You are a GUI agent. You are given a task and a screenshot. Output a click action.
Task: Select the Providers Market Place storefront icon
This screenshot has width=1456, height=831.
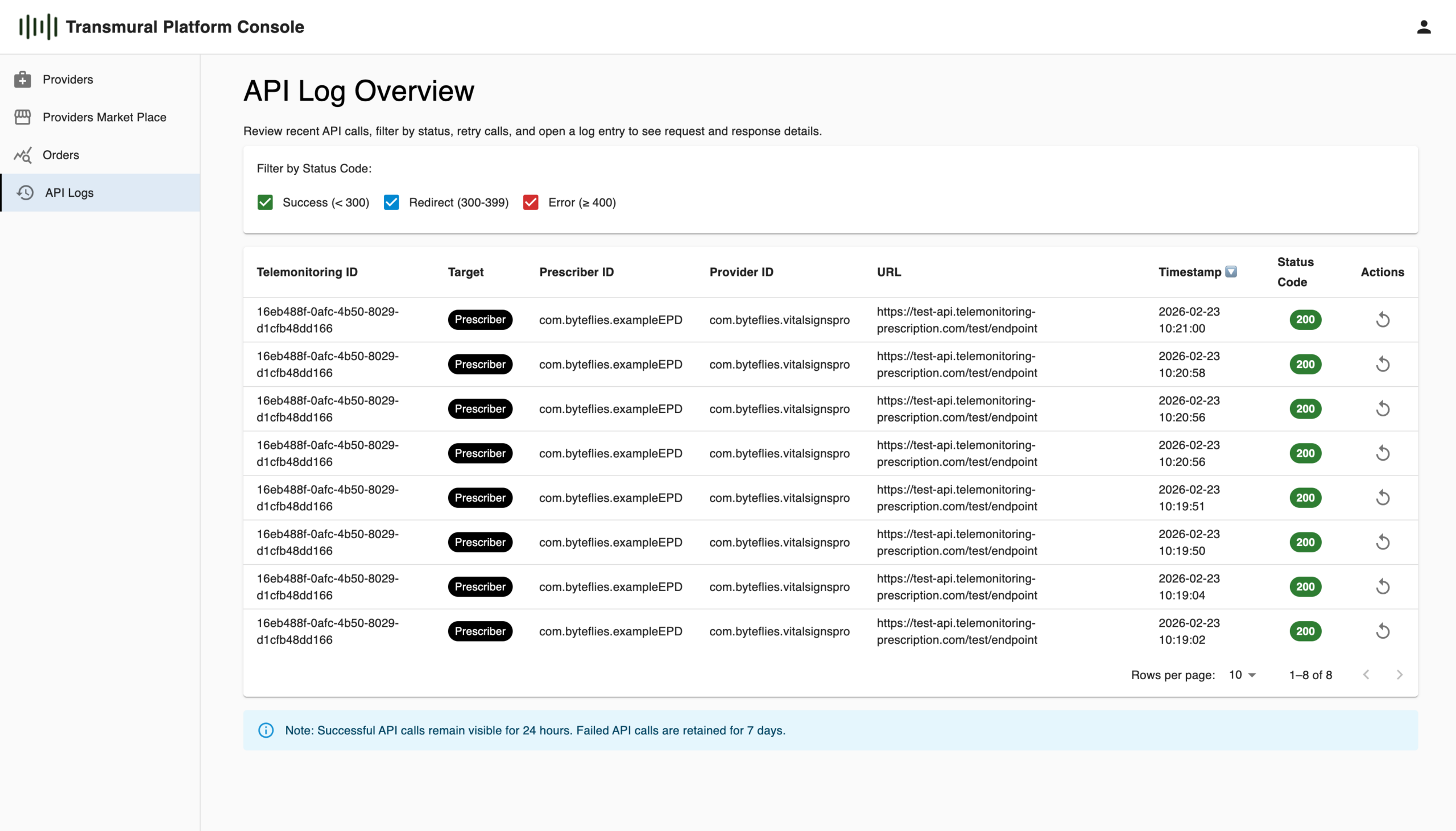pos(23,117)
